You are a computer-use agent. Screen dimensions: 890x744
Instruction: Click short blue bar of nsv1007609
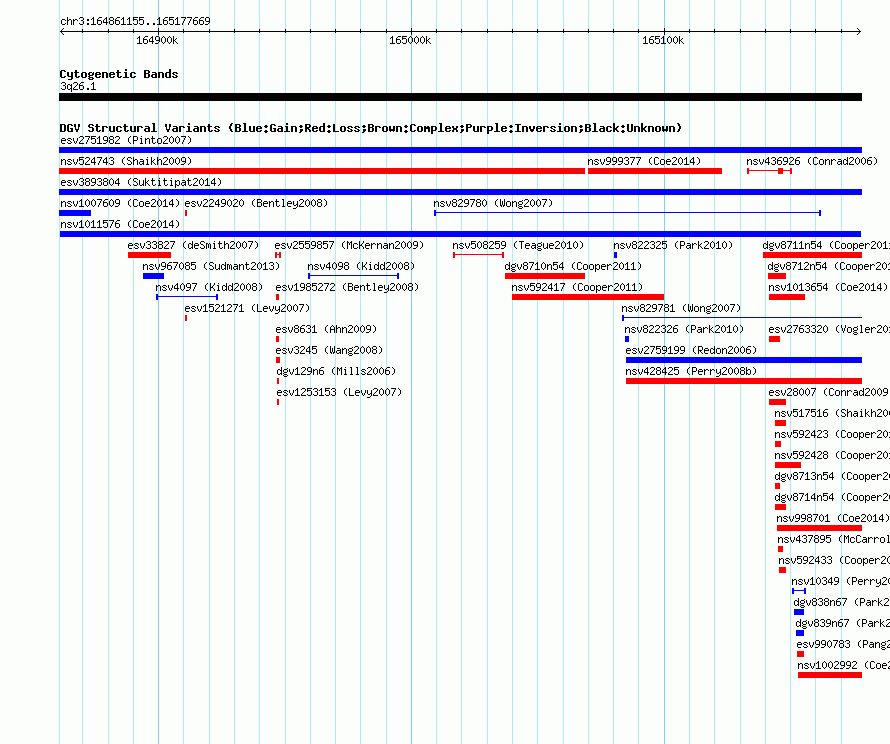point(75,213)
